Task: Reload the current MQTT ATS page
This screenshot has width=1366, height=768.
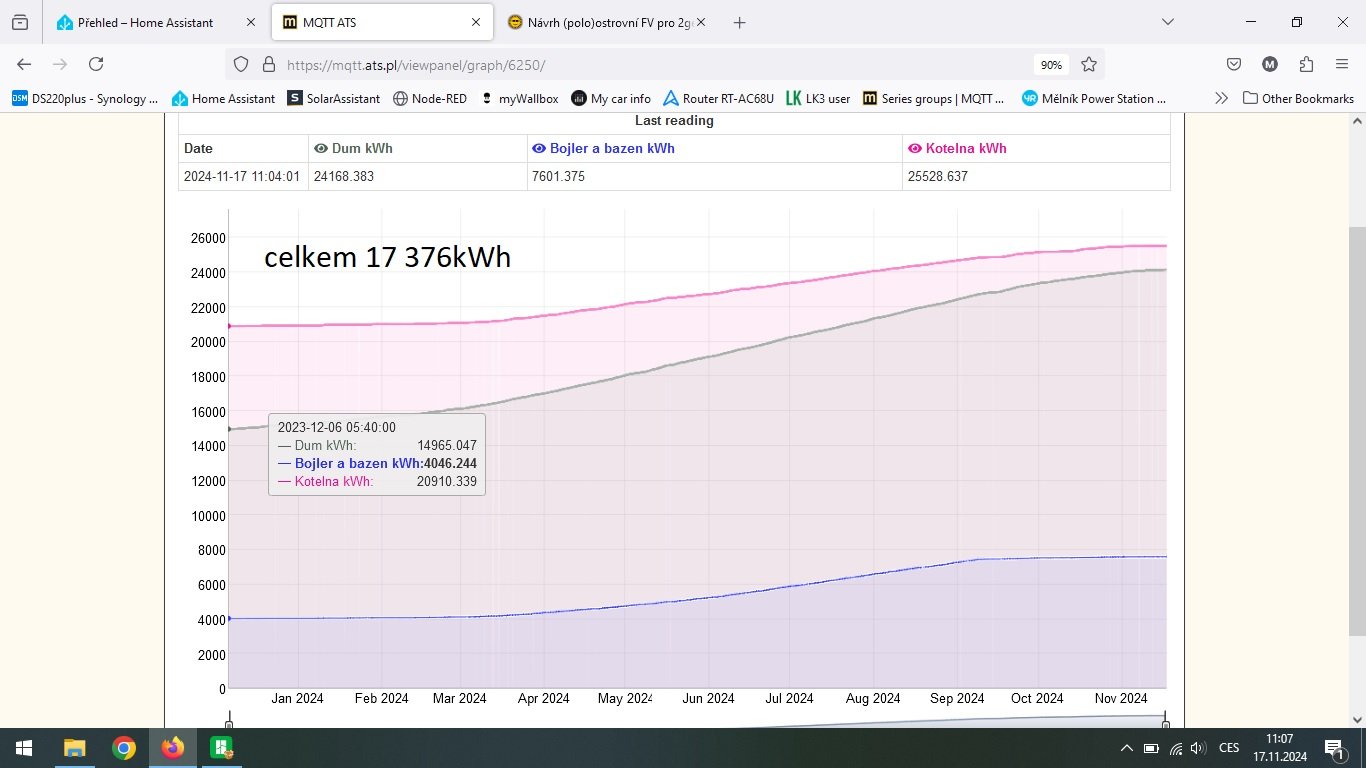Action: [96, 64]
